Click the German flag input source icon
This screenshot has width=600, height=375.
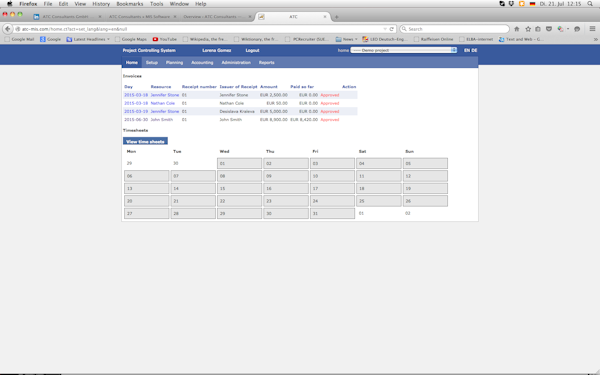coord(532,4)
